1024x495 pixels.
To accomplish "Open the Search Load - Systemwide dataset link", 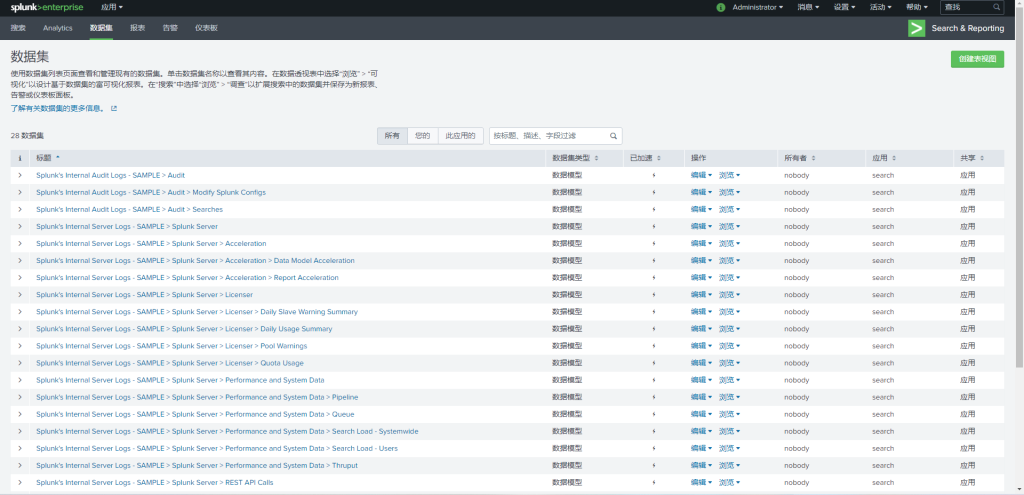I will [x=227, y=431].
